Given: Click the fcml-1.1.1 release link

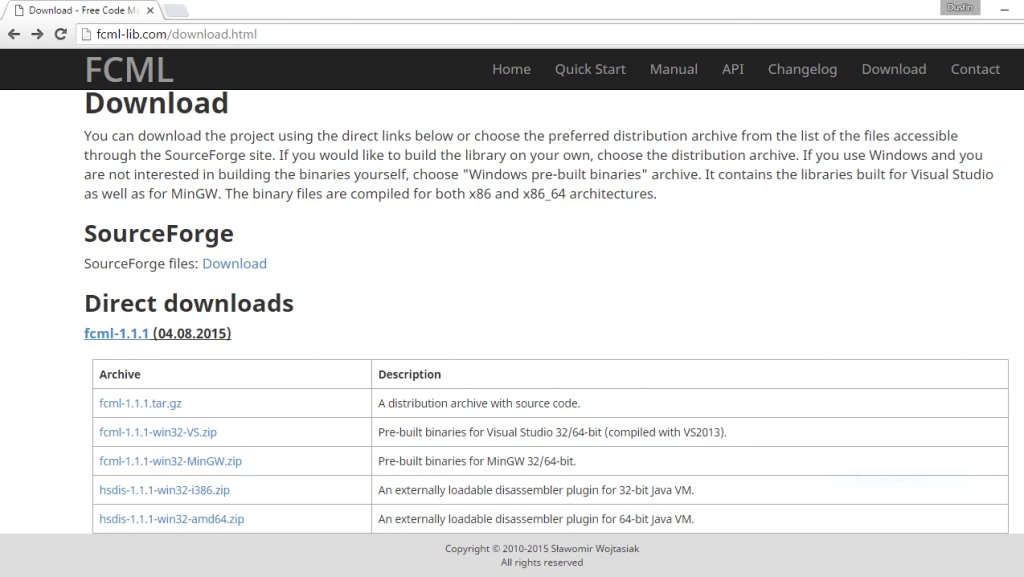Looking at the screenshot, I should pos(116,334).
